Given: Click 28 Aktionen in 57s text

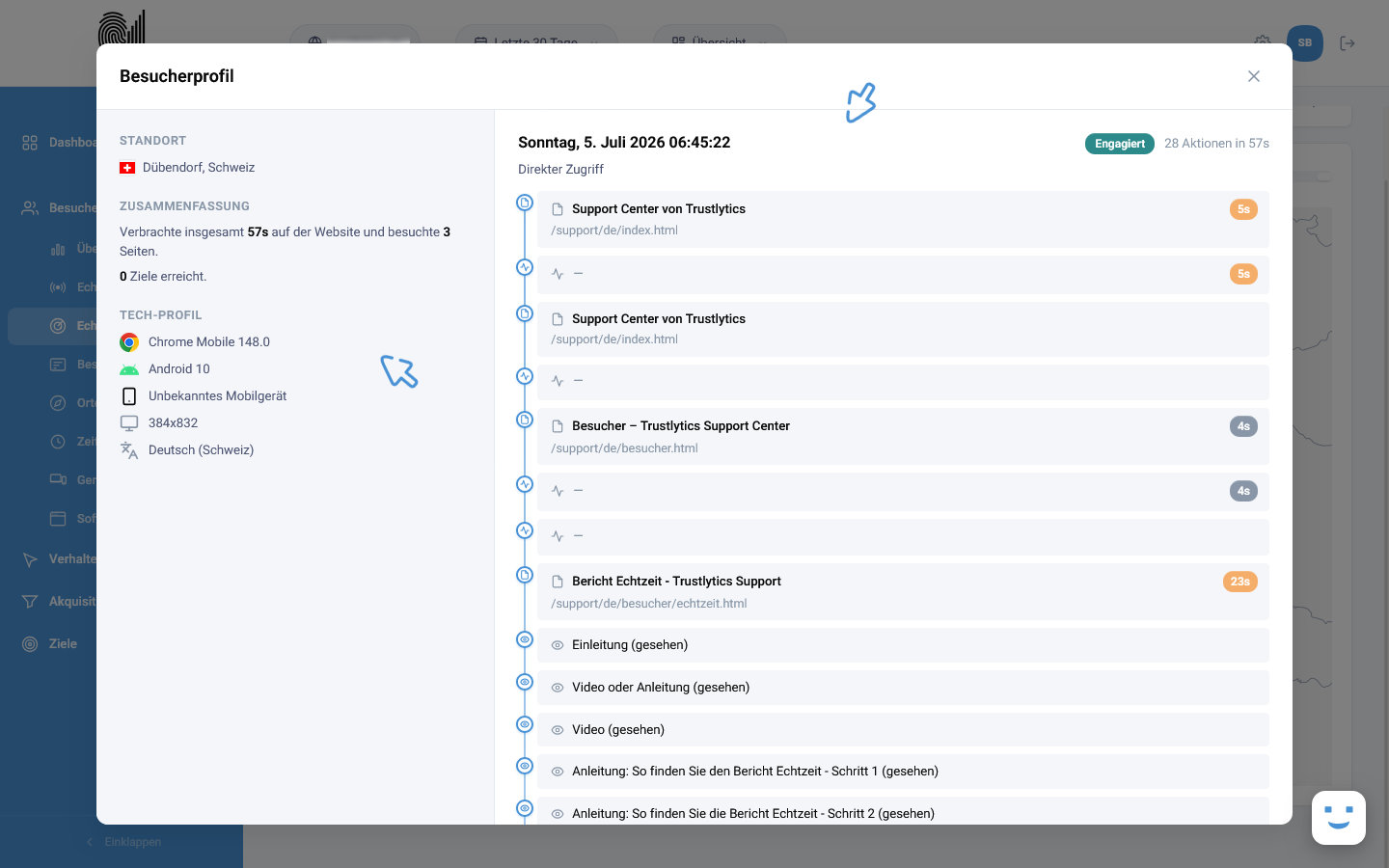Looking at the screenshot, I should (1216, 144).
